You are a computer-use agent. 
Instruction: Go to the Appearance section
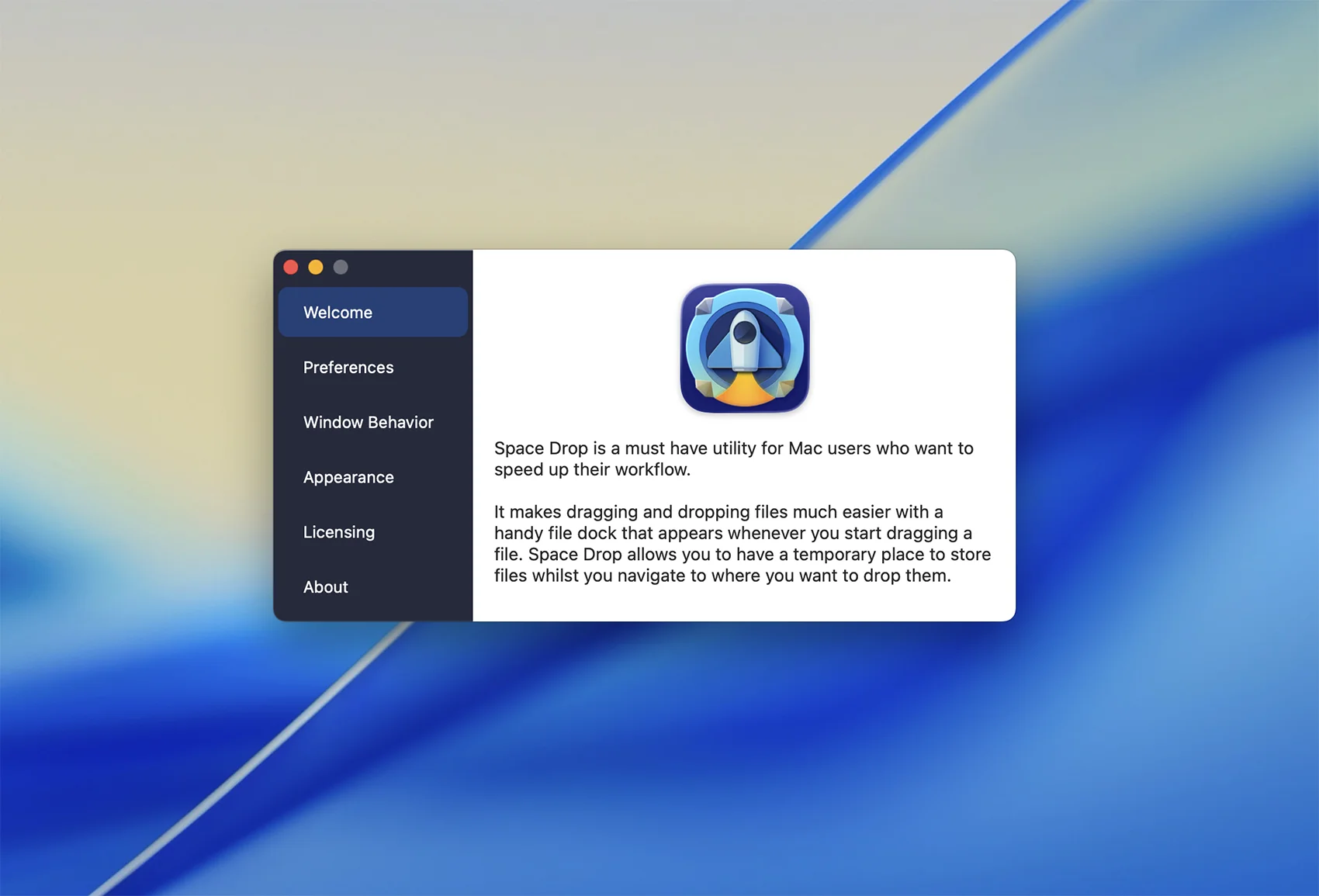(348, 478)
